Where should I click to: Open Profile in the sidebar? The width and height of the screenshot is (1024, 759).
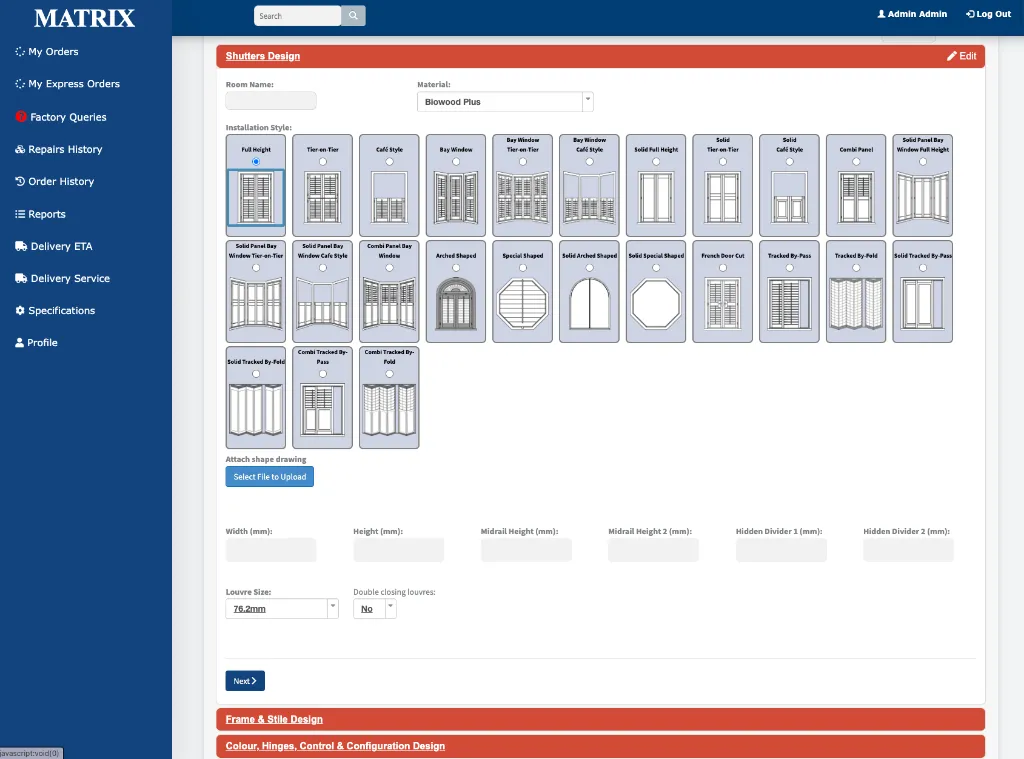(x=36, y=342)
